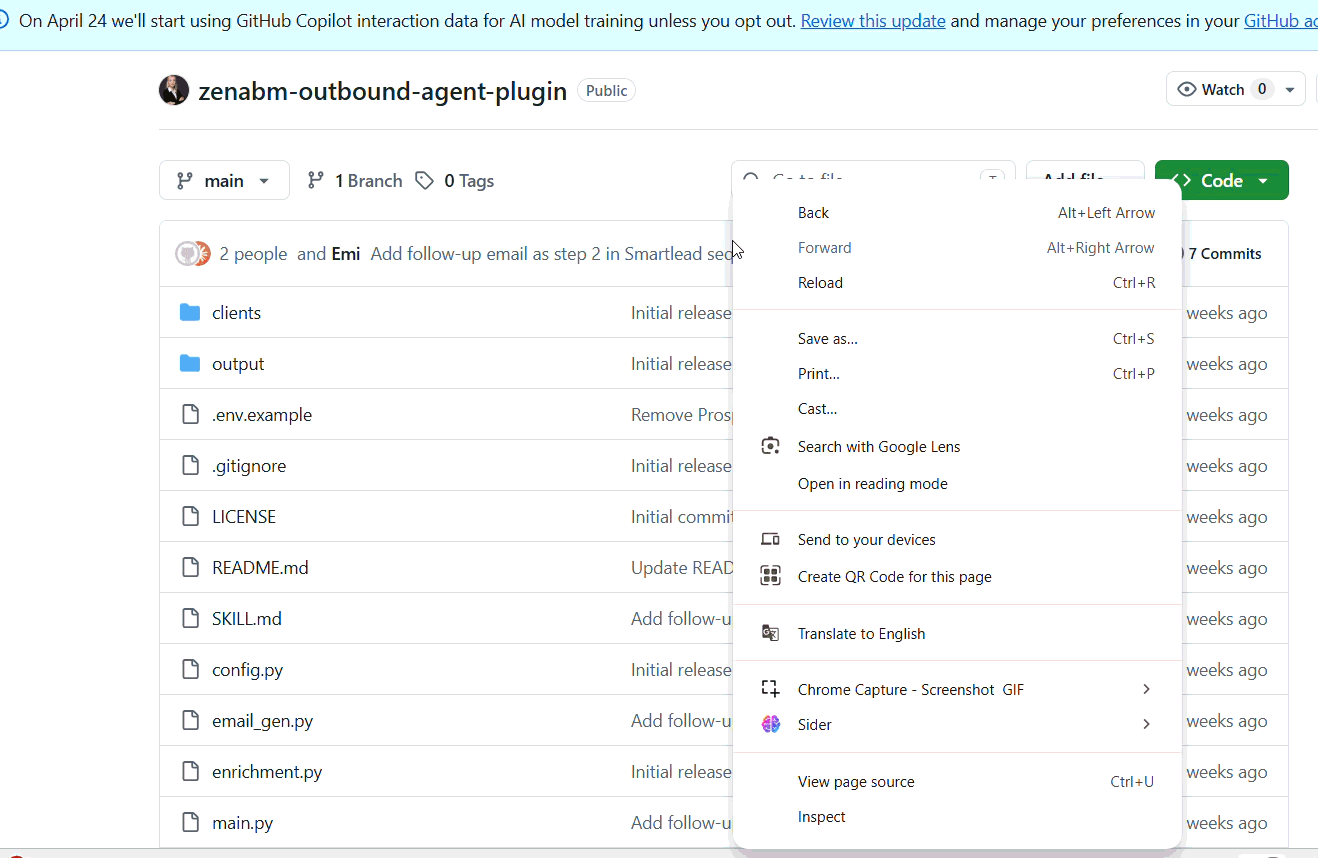Click the branch icon next to 1 Branch
Screen dimensions: 1318x858
point(316,181)
